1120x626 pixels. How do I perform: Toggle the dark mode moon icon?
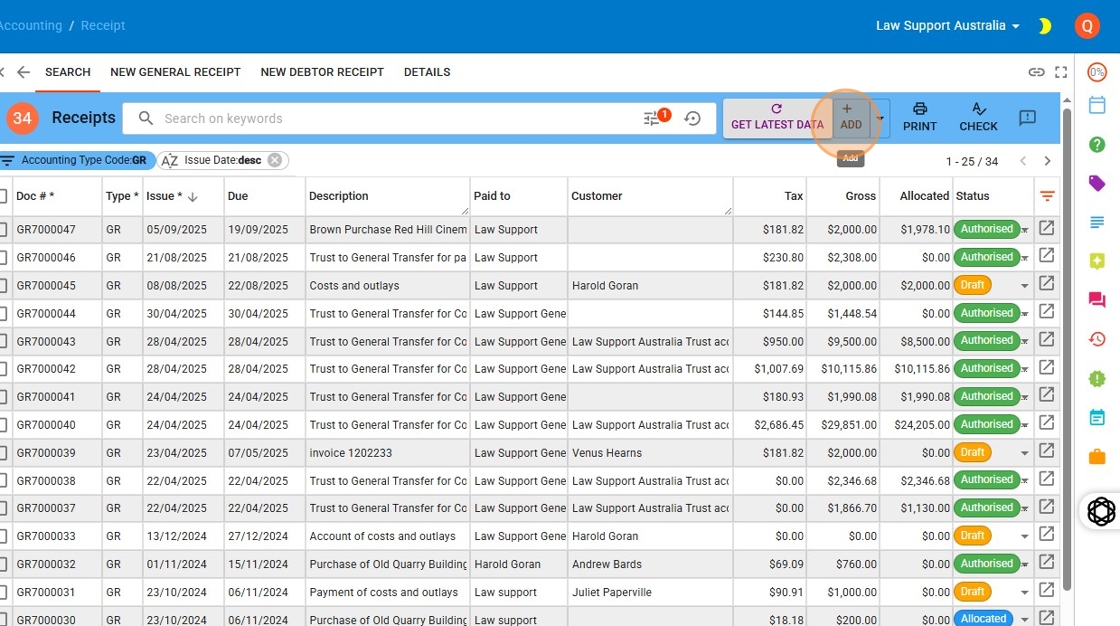(1045, 26)
